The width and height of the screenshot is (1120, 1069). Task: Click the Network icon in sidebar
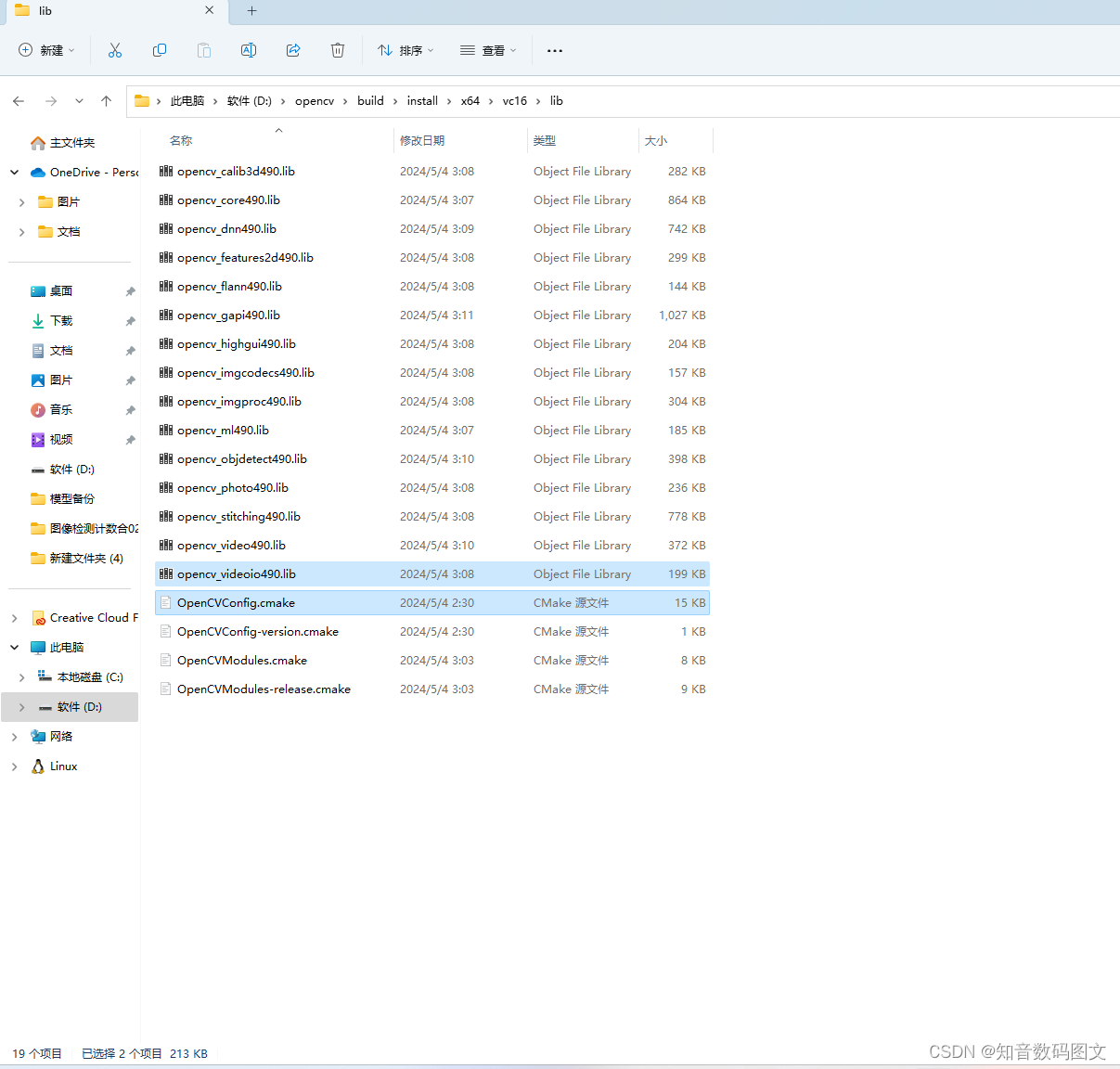pos(38,737)
